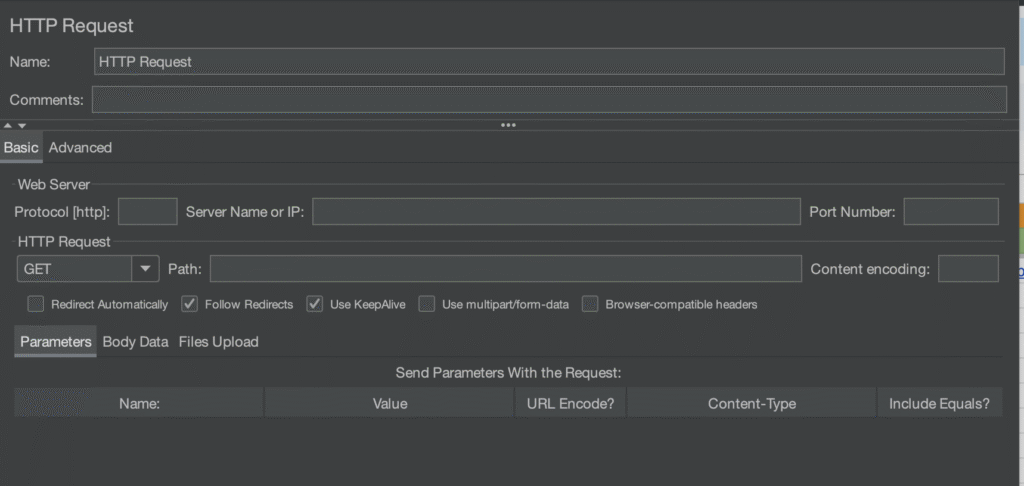Screen dimensions: 1024x486
Task: Click the Include Equals? column header
Action: pos(939,404)
